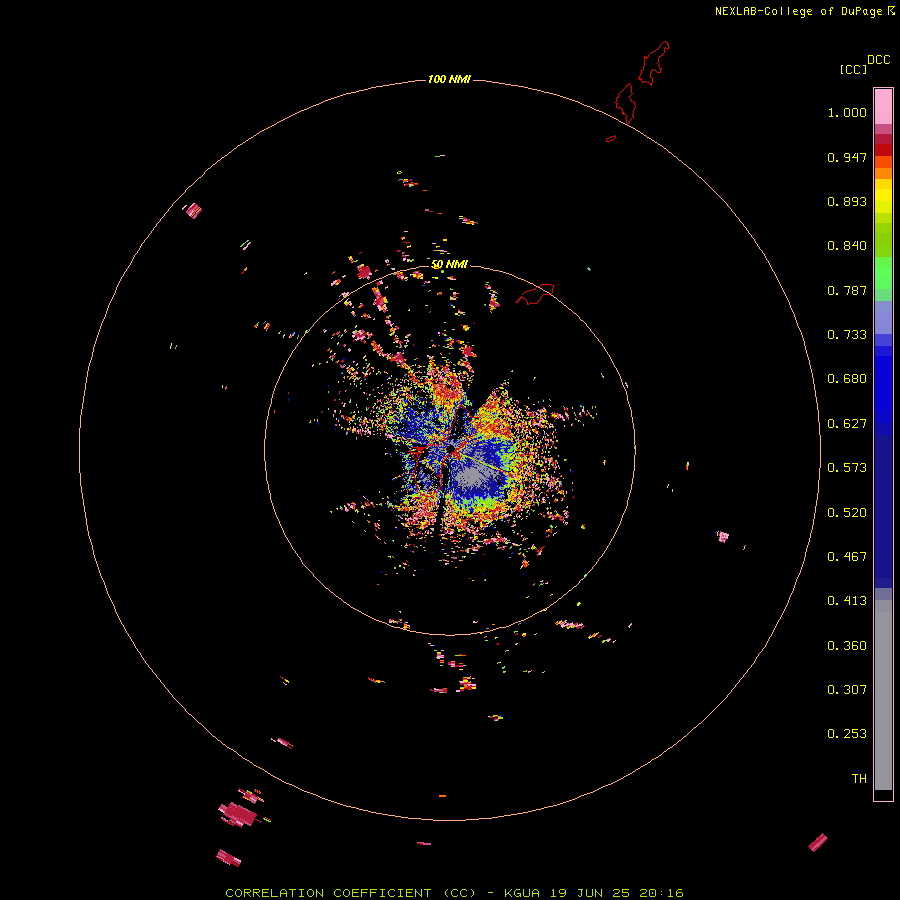Viewport: 900px width, 900px height.
Task: Click the TH threshold label
Action: pos(859,779)
